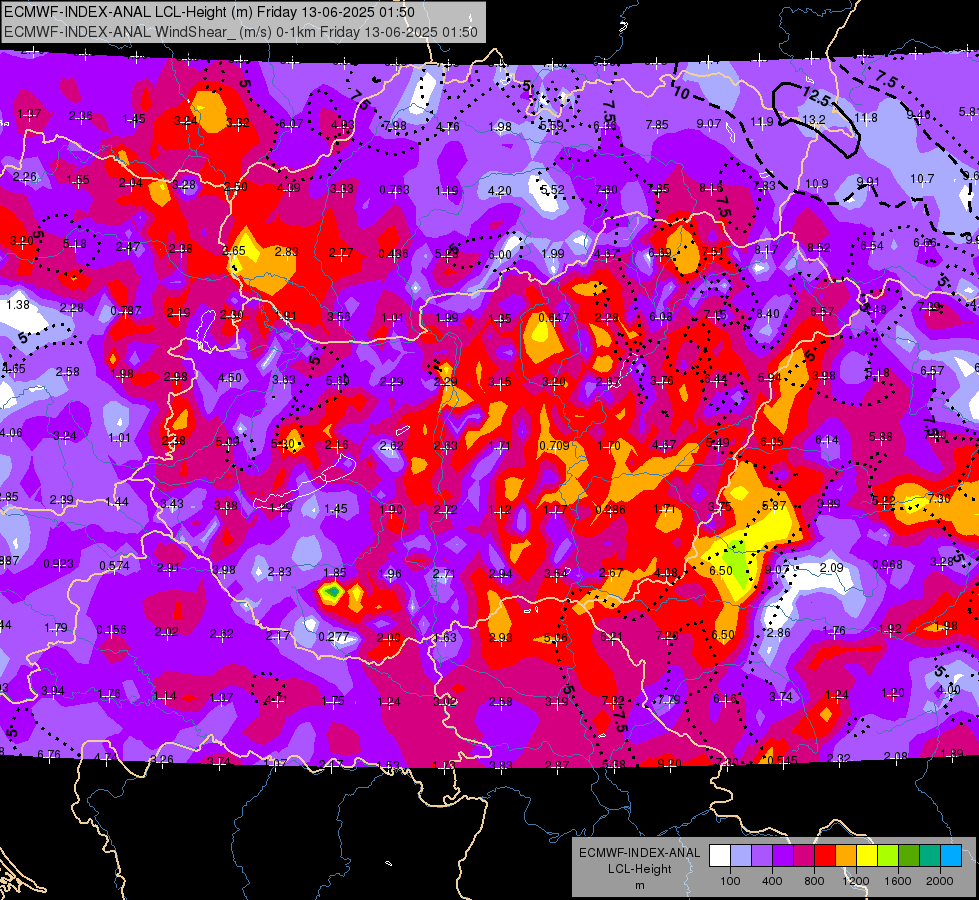Click the 10.9 wind shear value
This screenshot has height=900, width=979.
tap(817, 184)
